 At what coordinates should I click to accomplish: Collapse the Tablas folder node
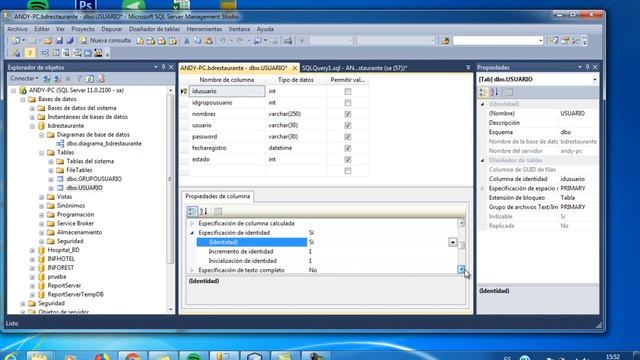click(42, 153)
